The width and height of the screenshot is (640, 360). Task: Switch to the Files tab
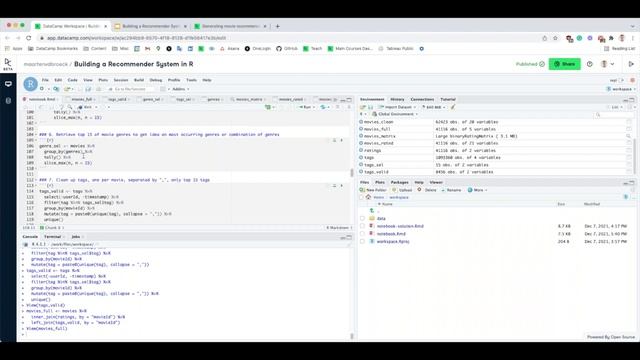pos(364,182)
